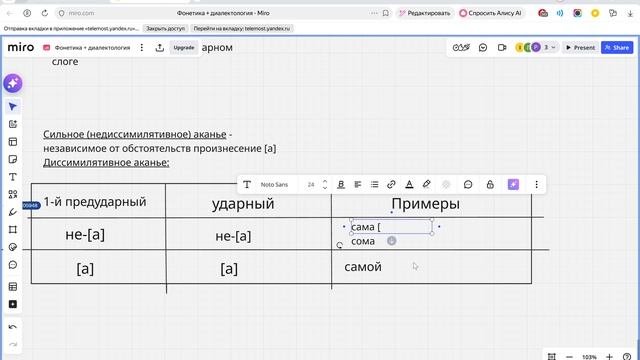The width and height of the screenshot is (640, 360).
Task: Open the table tool in sidebar
Action: coord(13,287)
